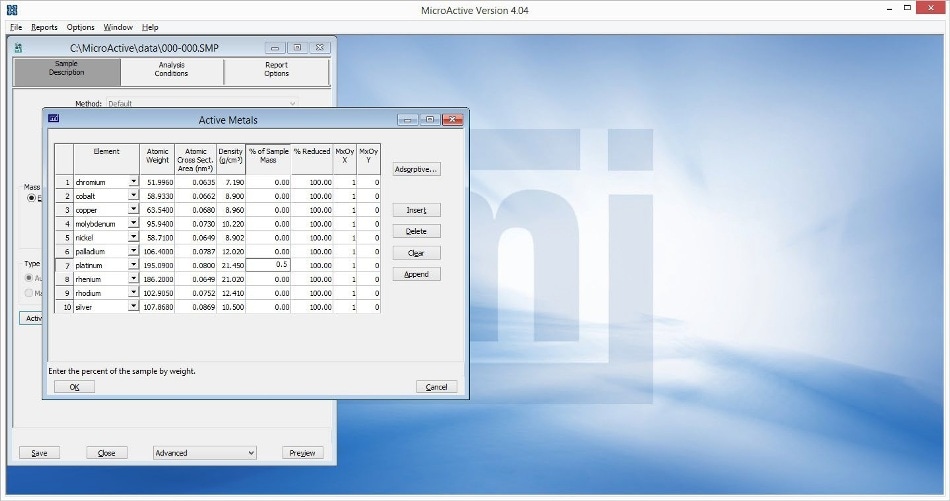Minimize the MicroActive main window
950x501 pixels.
pos(889,8)
